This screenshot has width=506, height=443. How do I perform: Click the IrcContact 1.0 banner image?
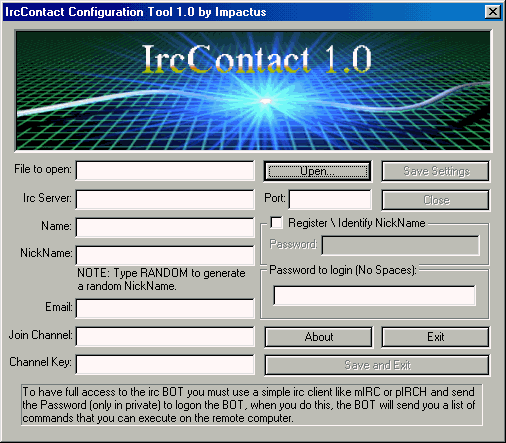click(x=253, y=91)
